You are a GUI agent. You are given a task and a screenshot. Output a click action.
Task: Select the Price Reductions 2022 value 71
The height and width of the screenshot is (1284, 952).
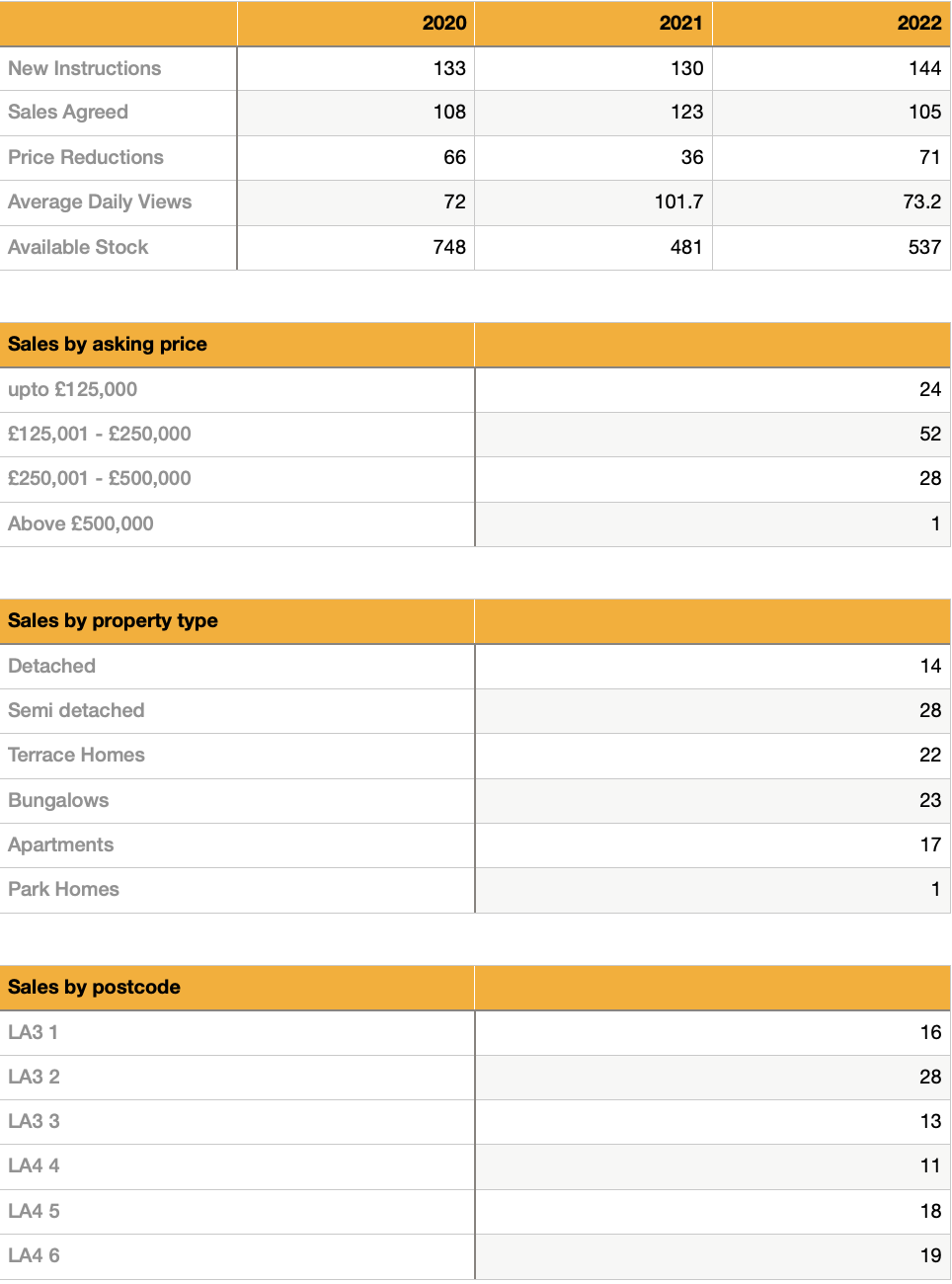point(928,157)
